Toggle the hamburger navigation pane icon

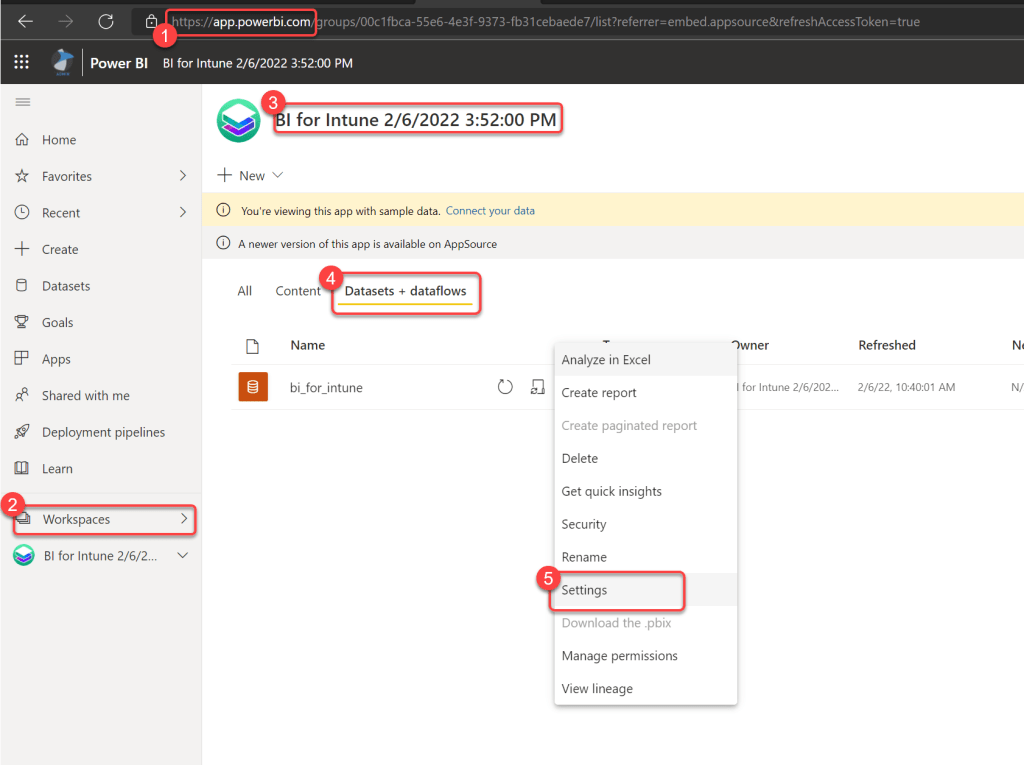pyautogui.click(x=22, y=102)
